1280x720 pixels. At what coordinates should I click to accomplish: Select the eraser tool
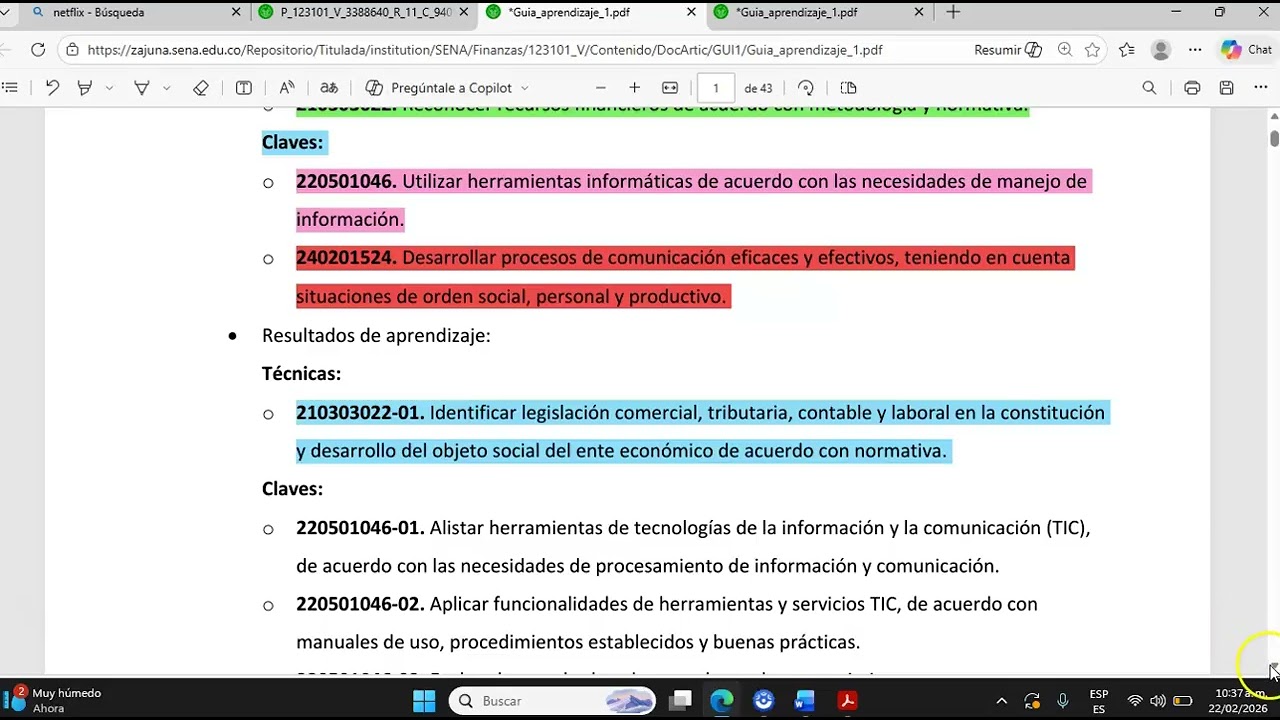click(x=200, y=88)
